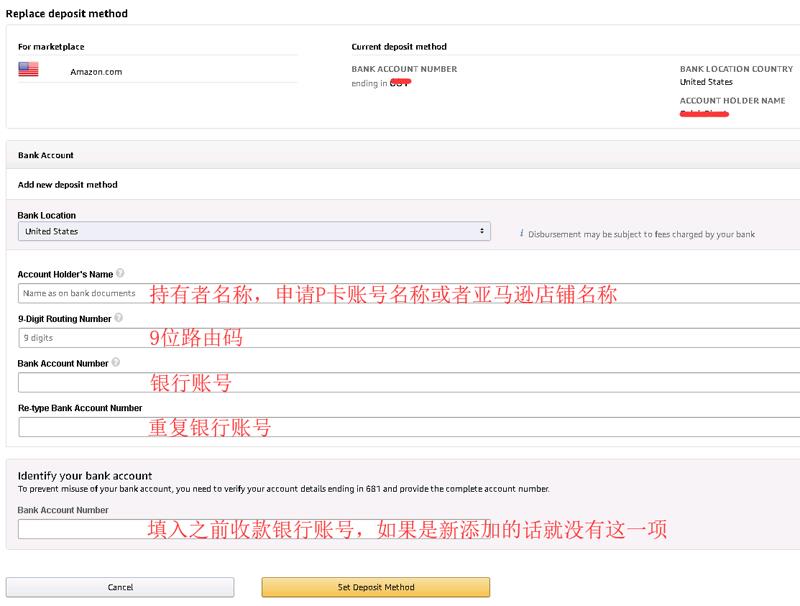Click the ACCOUNT HOLDER NAME label
Viewport: 800px width, 606px height.
tap(733, 100)
